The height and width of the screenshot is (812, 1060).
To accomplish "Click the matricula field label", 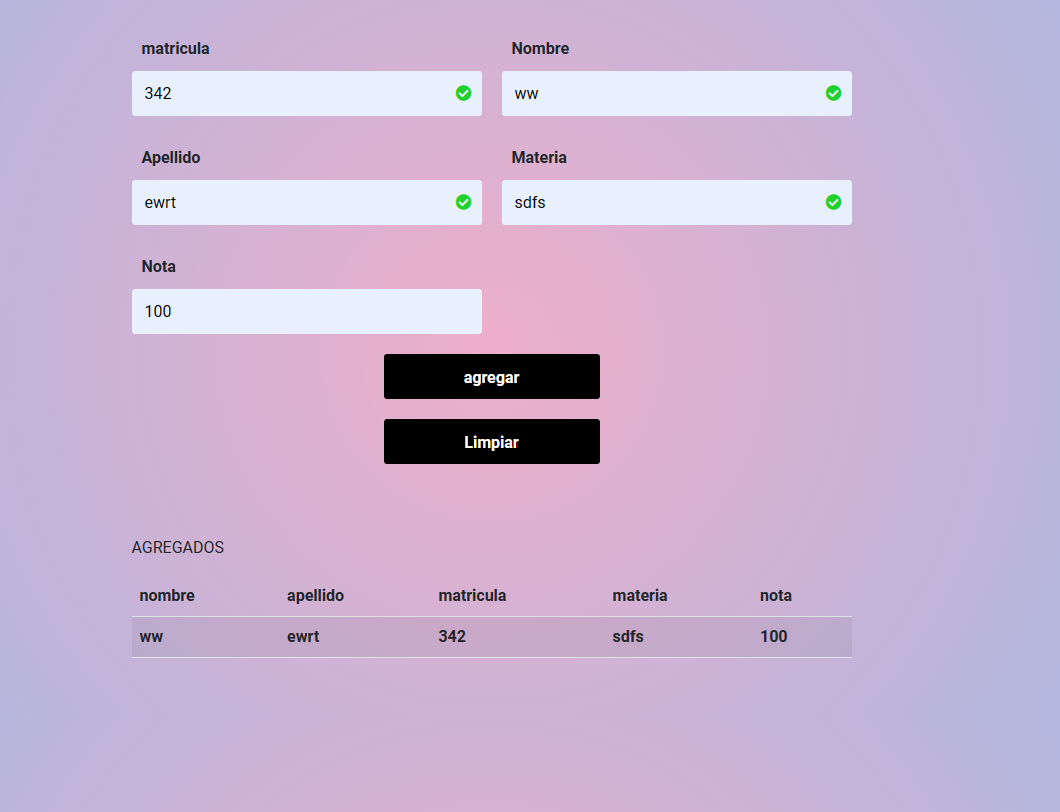I will tap(175, 48).
